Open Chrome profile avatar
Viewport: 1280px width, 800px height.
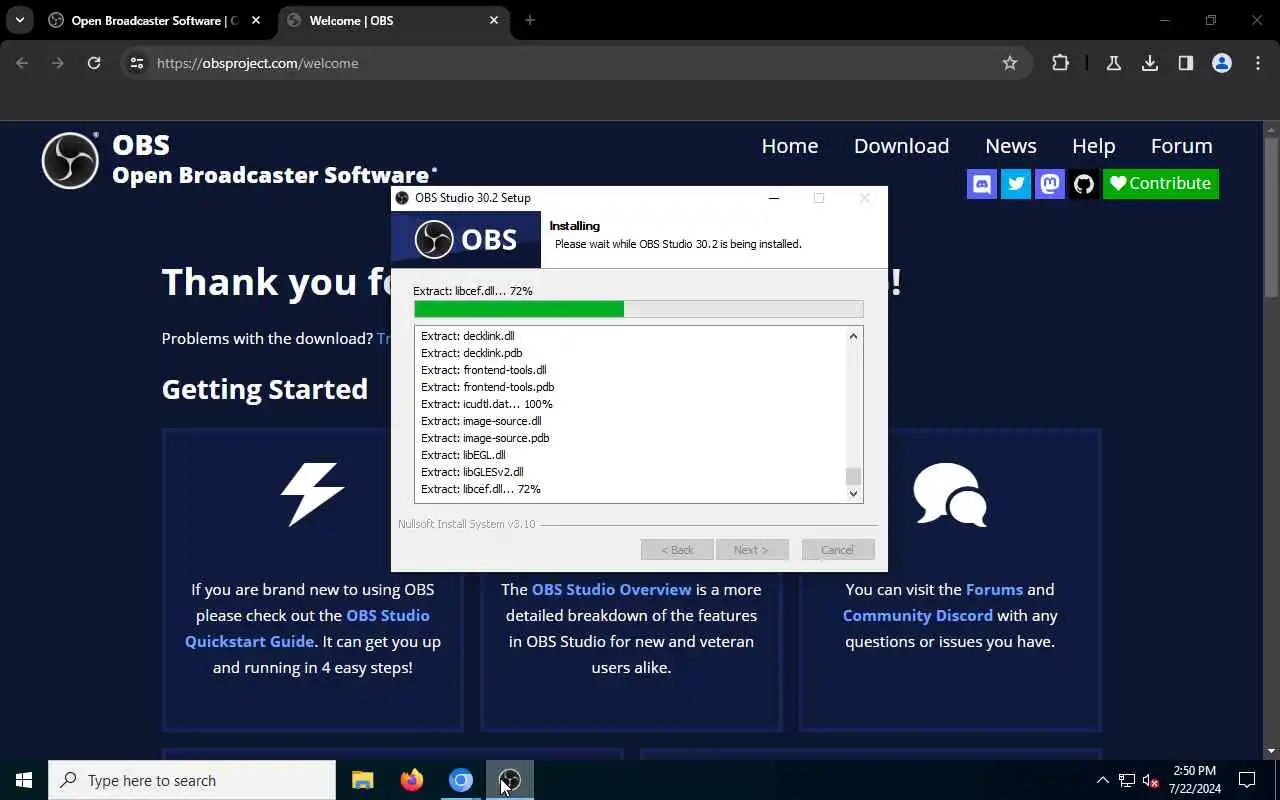[1222, 63]
